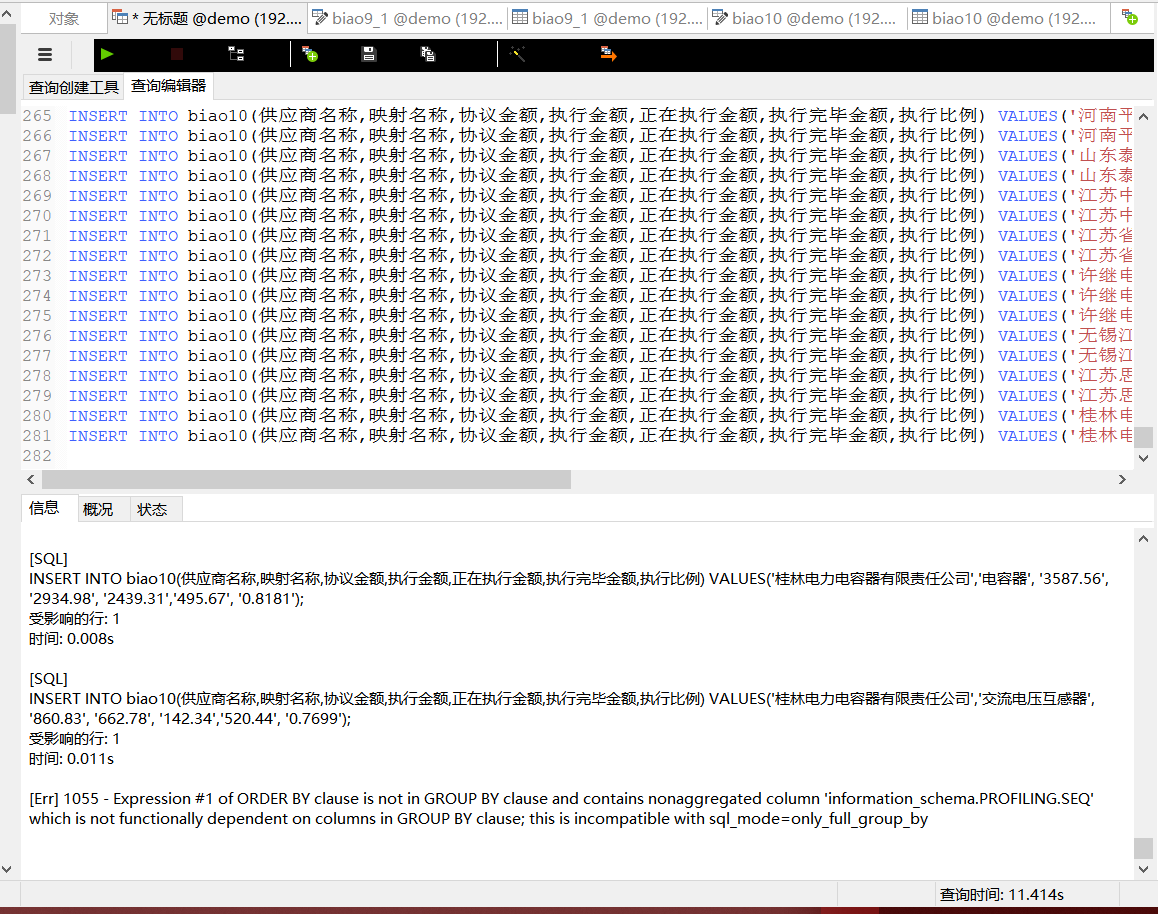Select the 查询编辑器 tab
Screen dimensions: 1158x914
(168, 86)
